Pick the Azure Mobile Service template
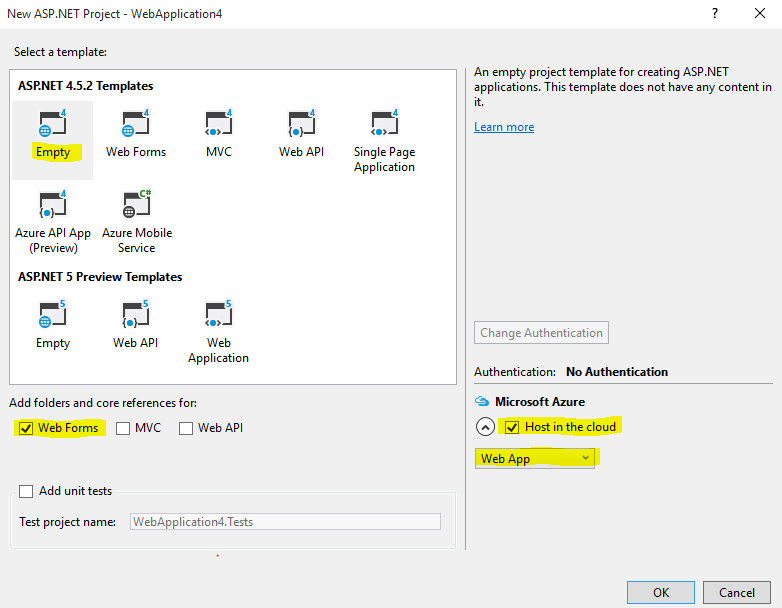This screenshot has height=608, width=782. pos(136,206)
